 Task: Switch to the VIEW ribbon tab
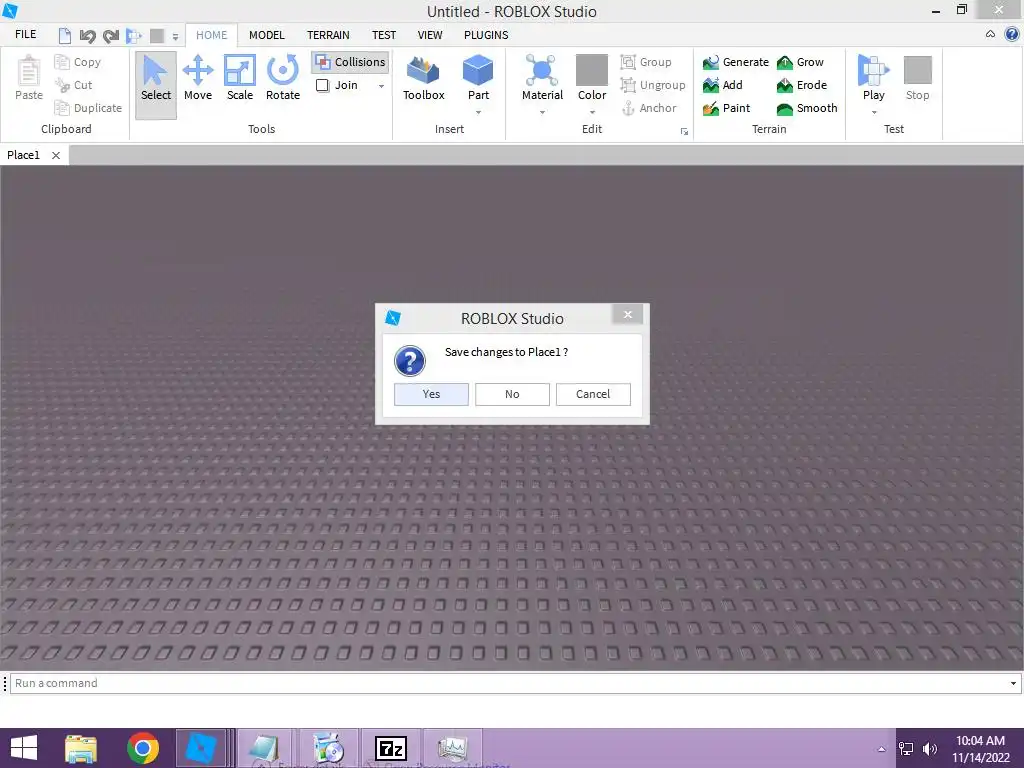click(430, 35)
